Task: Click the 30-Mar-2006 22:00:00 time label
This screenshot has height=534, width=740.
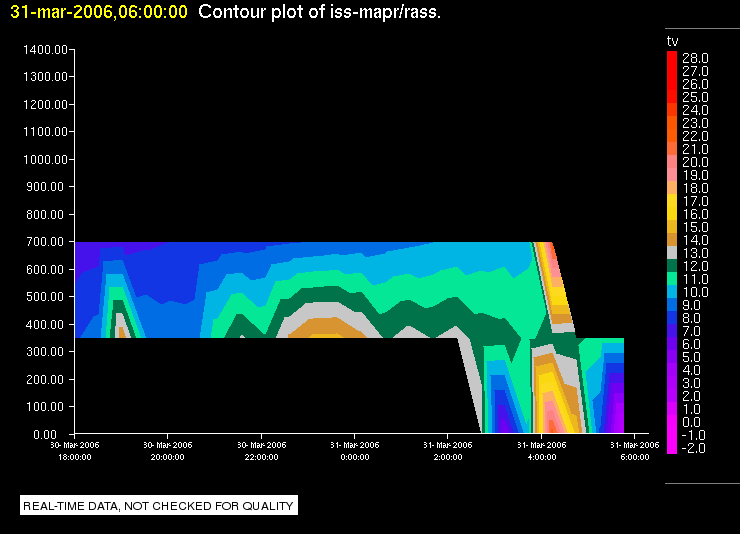Action: coord(261,451)
